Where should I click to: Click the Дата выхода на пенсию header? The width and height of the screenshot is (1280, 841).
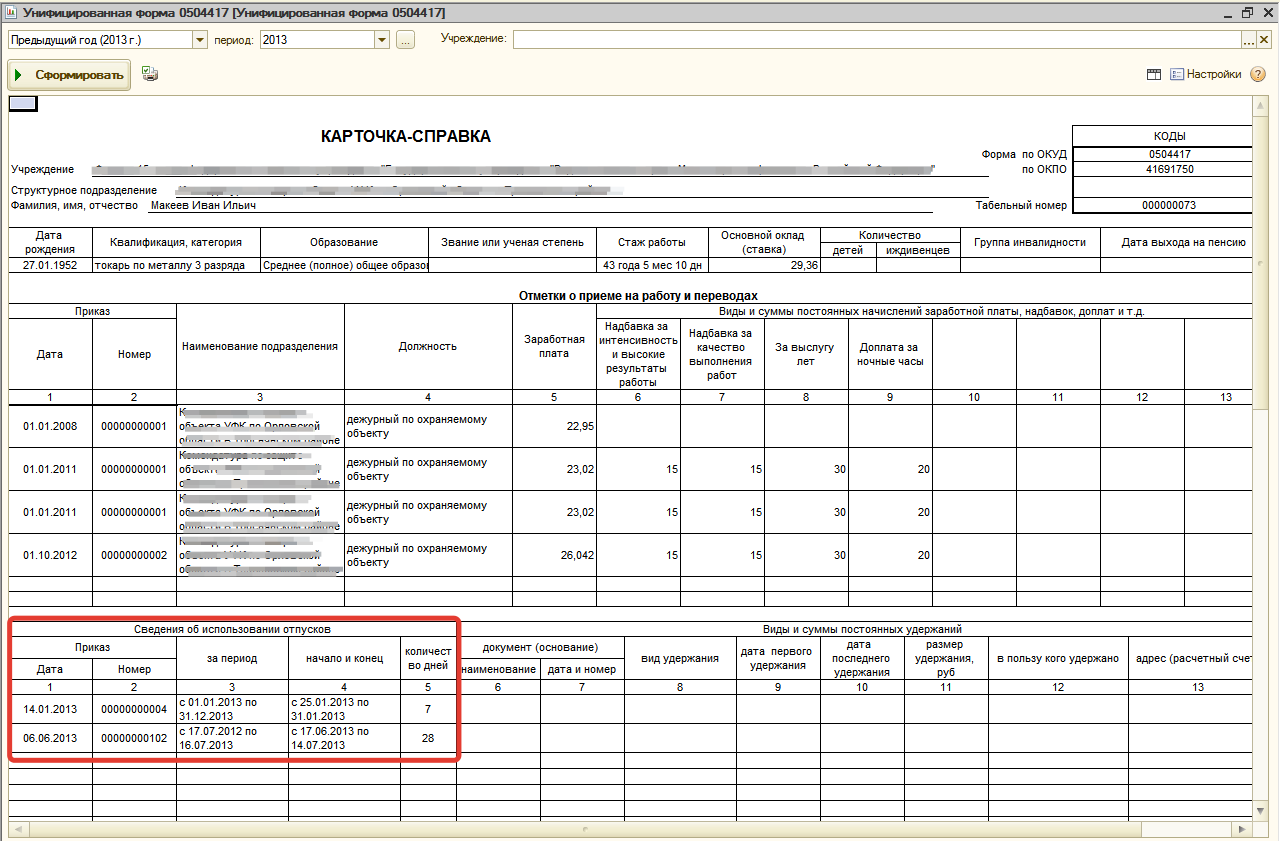point(1183,242)
